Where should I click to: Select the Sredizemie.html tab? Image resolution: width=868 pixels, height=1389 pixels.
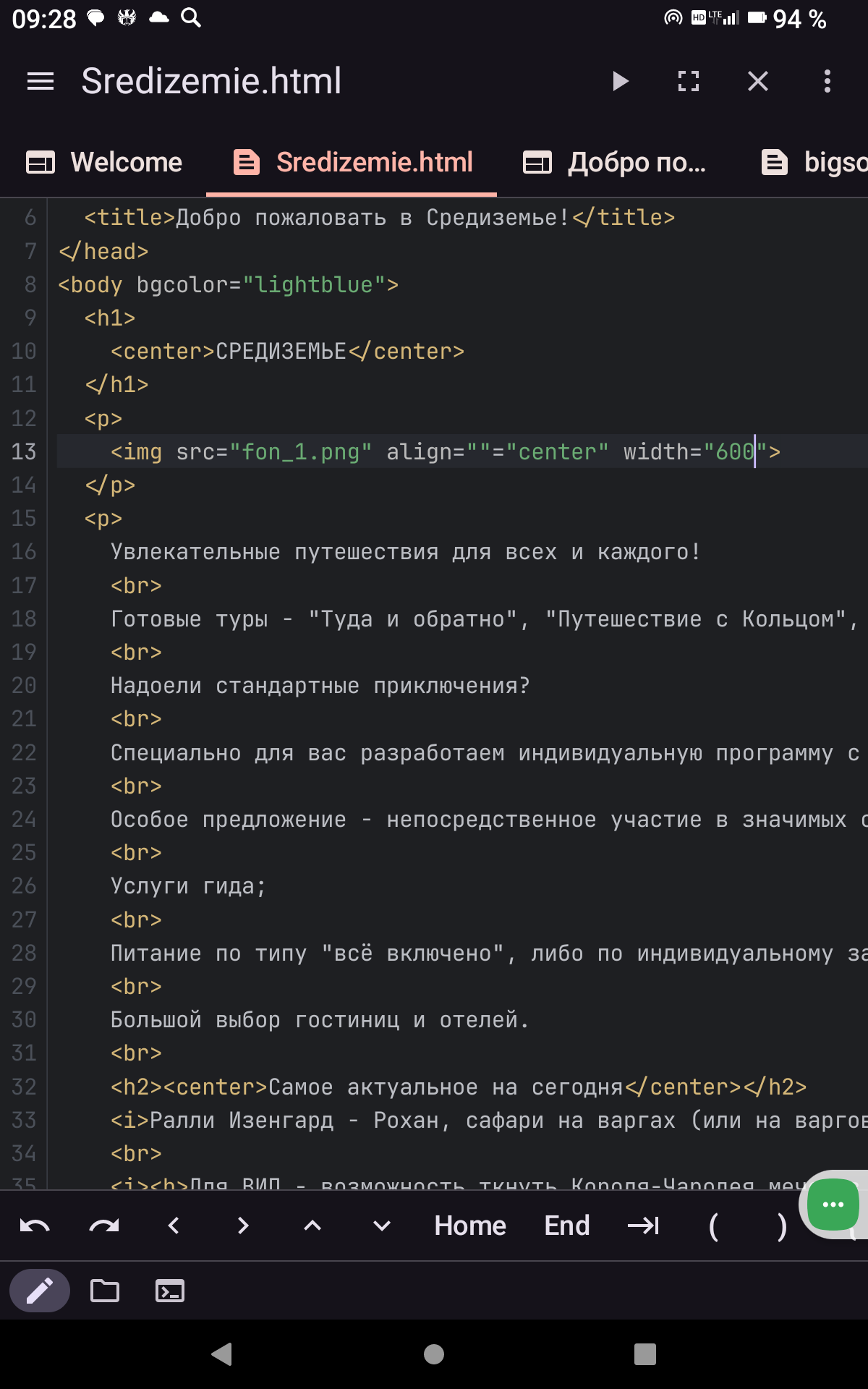(353, 162)
